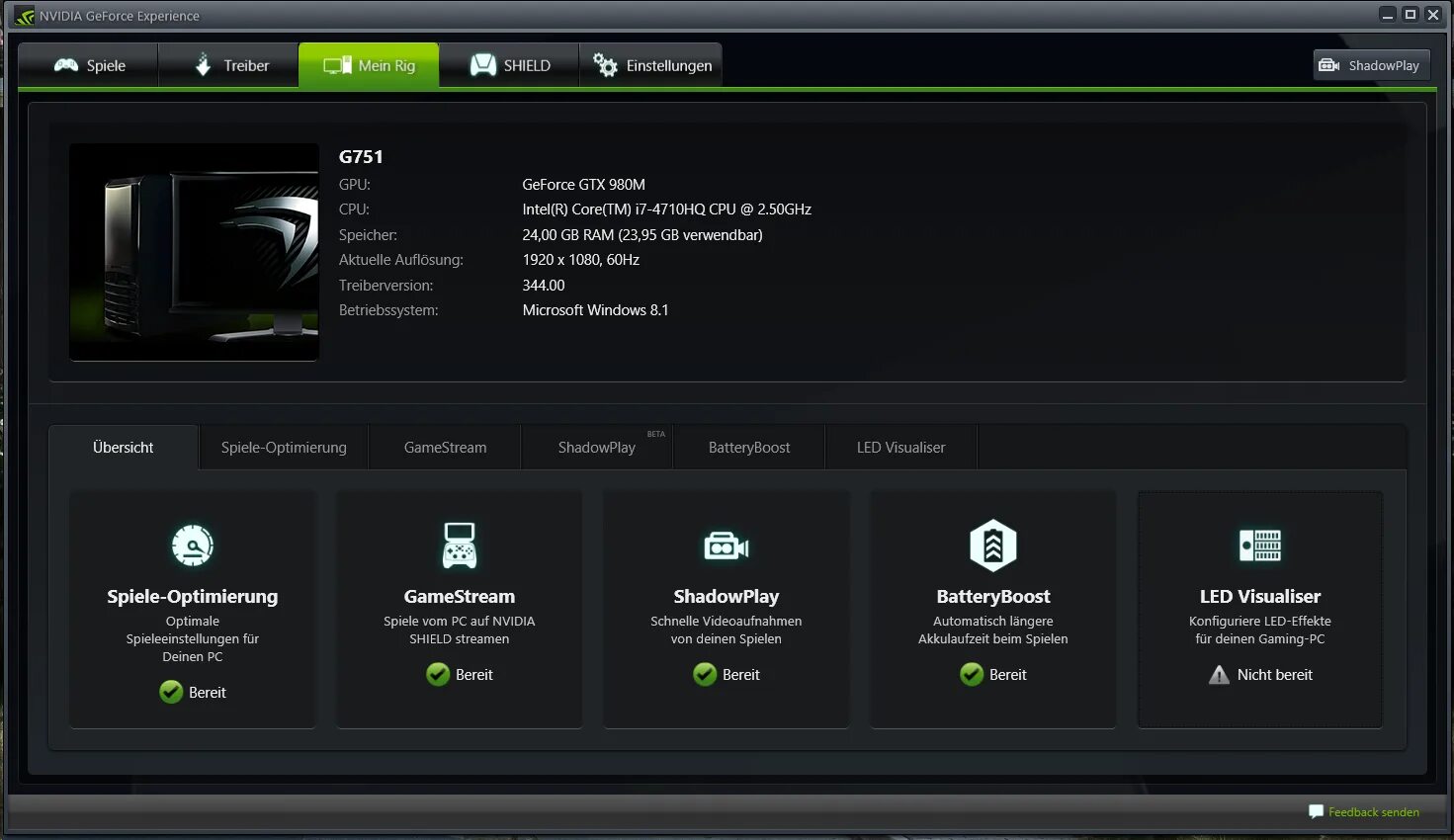Click the Spiele-Optimierung card heading

point(193,597)
